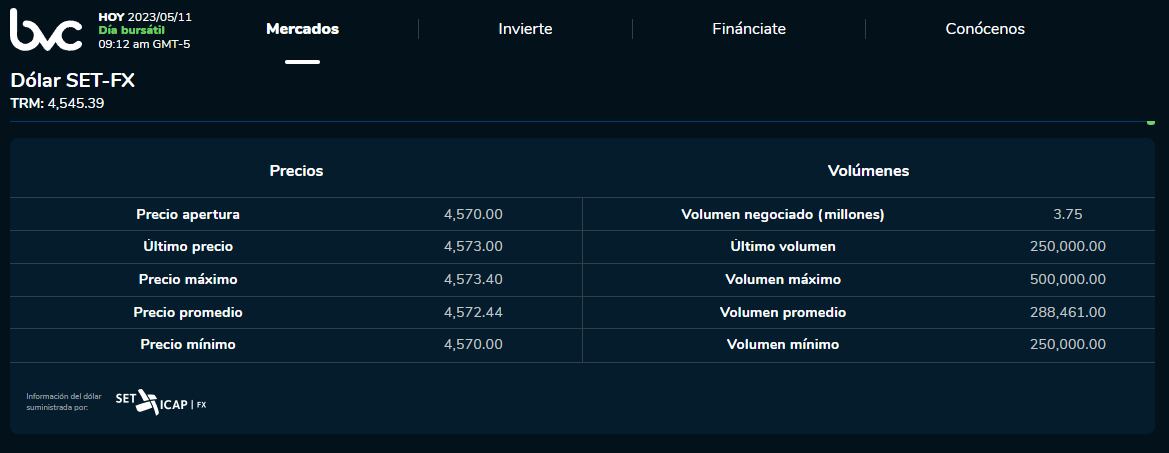This screenshot has height=453, width=1169.
Task: Open the Invierte menu
Action: pos(525,29)
